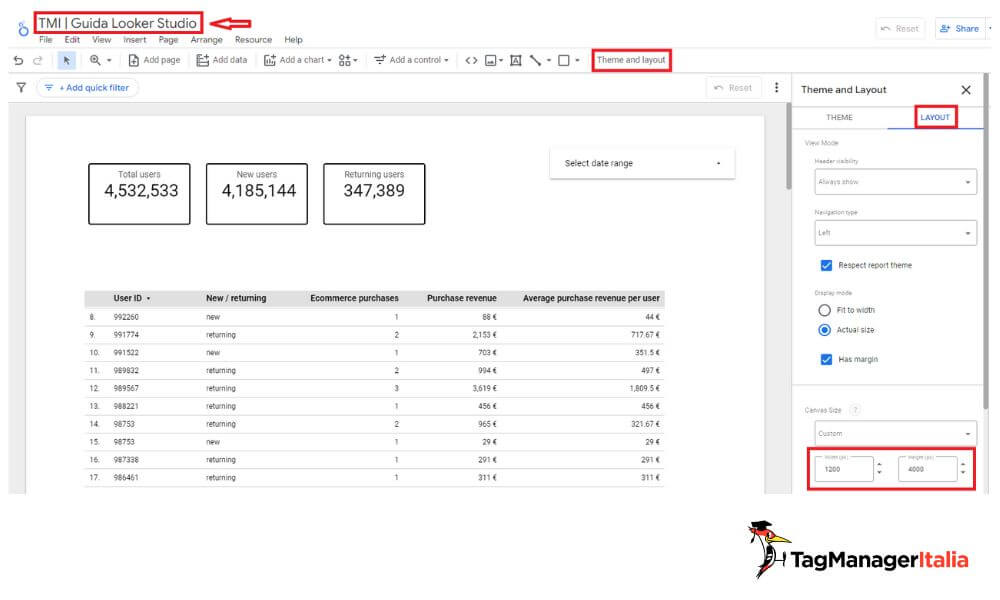Screen dimensions: 1000x600
Task: Select the Shape rectangle tool
Action: pyautogui.click(x=564, y=61)
